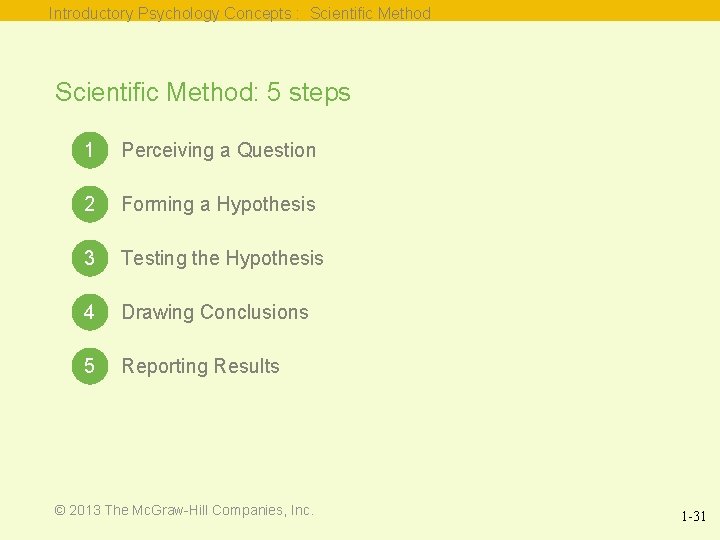Click the word 'Results' in step five
This screenshot has width=720, height=540.
pyautogui.click(x=247, y=366)
